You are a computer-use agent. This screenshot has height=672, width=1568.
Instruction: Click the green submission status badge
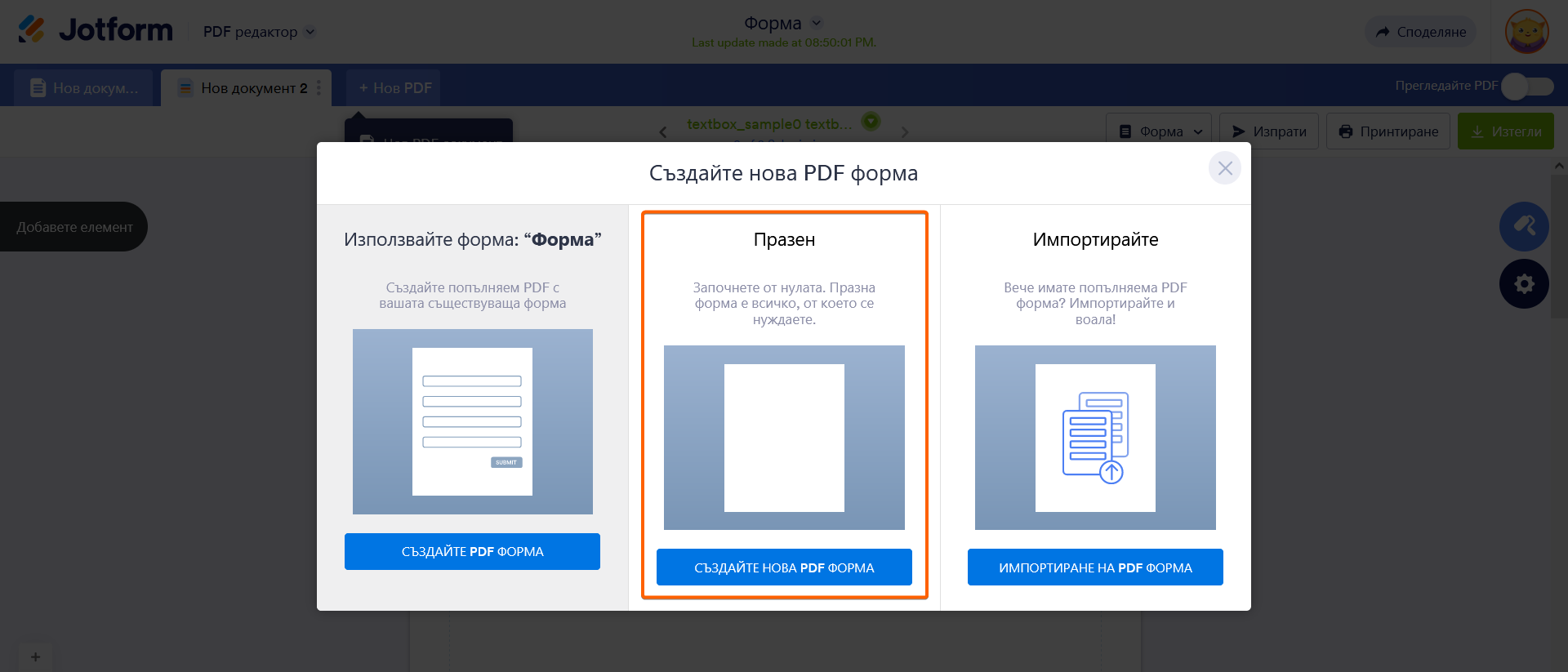click(x=871, y=122)
